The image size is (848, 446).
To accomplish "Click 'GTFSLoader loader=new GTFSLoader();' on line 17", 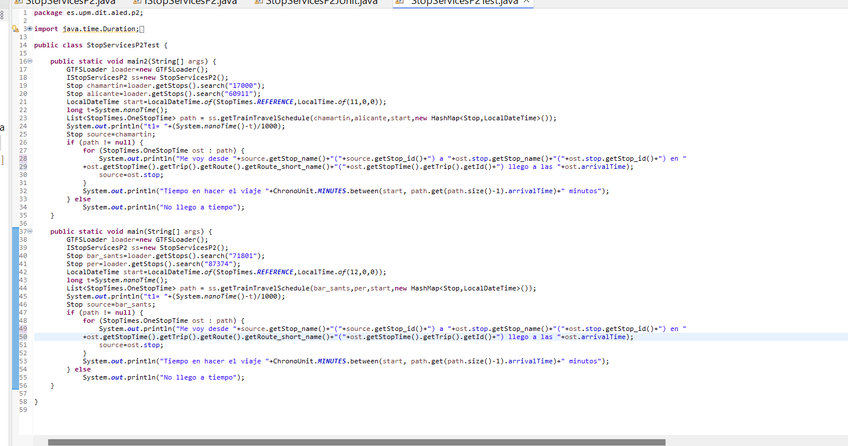I will 137,70.
